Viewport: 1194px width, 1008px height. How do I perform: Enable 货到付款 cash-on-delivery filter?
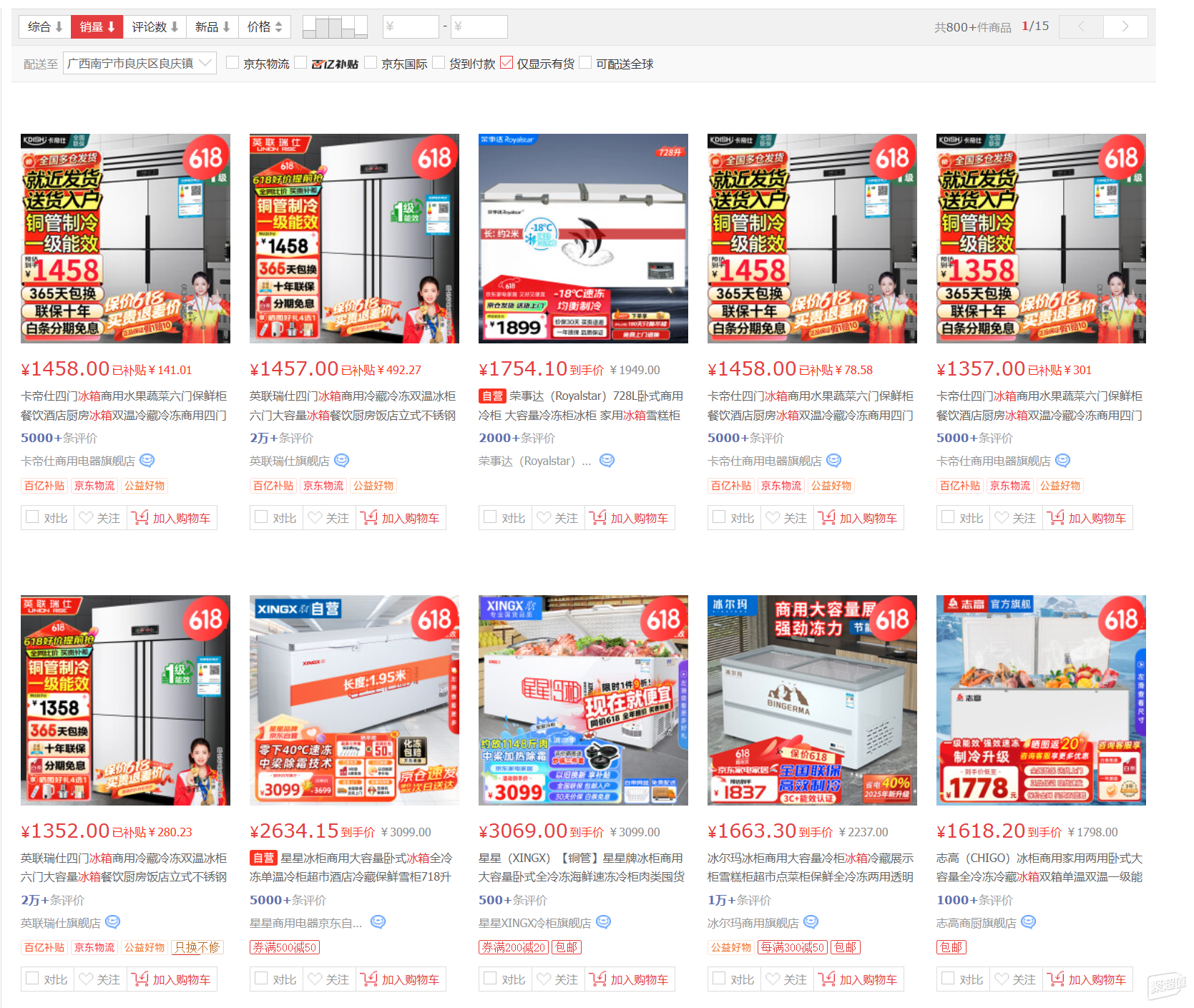[x=439, y=63]
